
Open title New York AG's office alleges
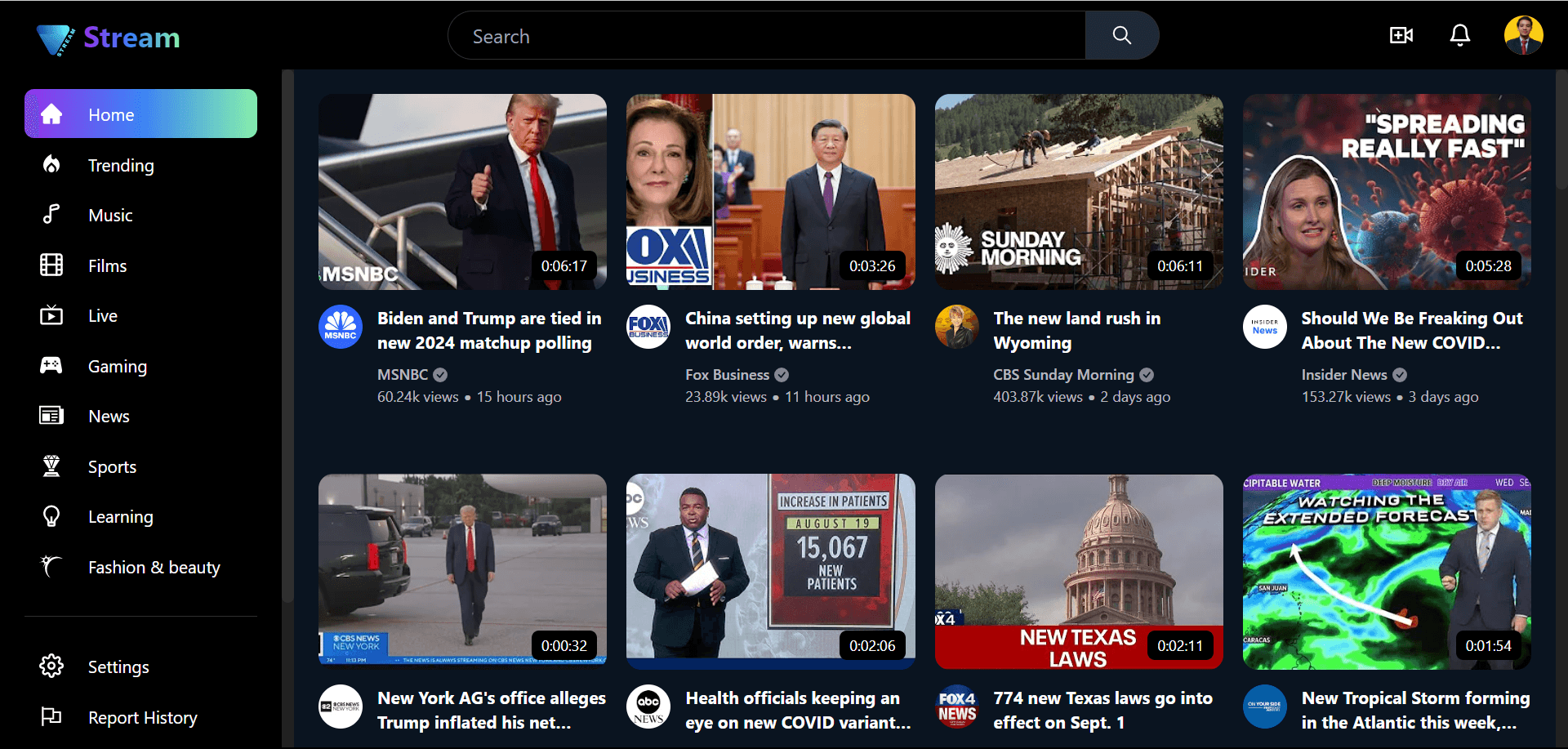point(492,711)
